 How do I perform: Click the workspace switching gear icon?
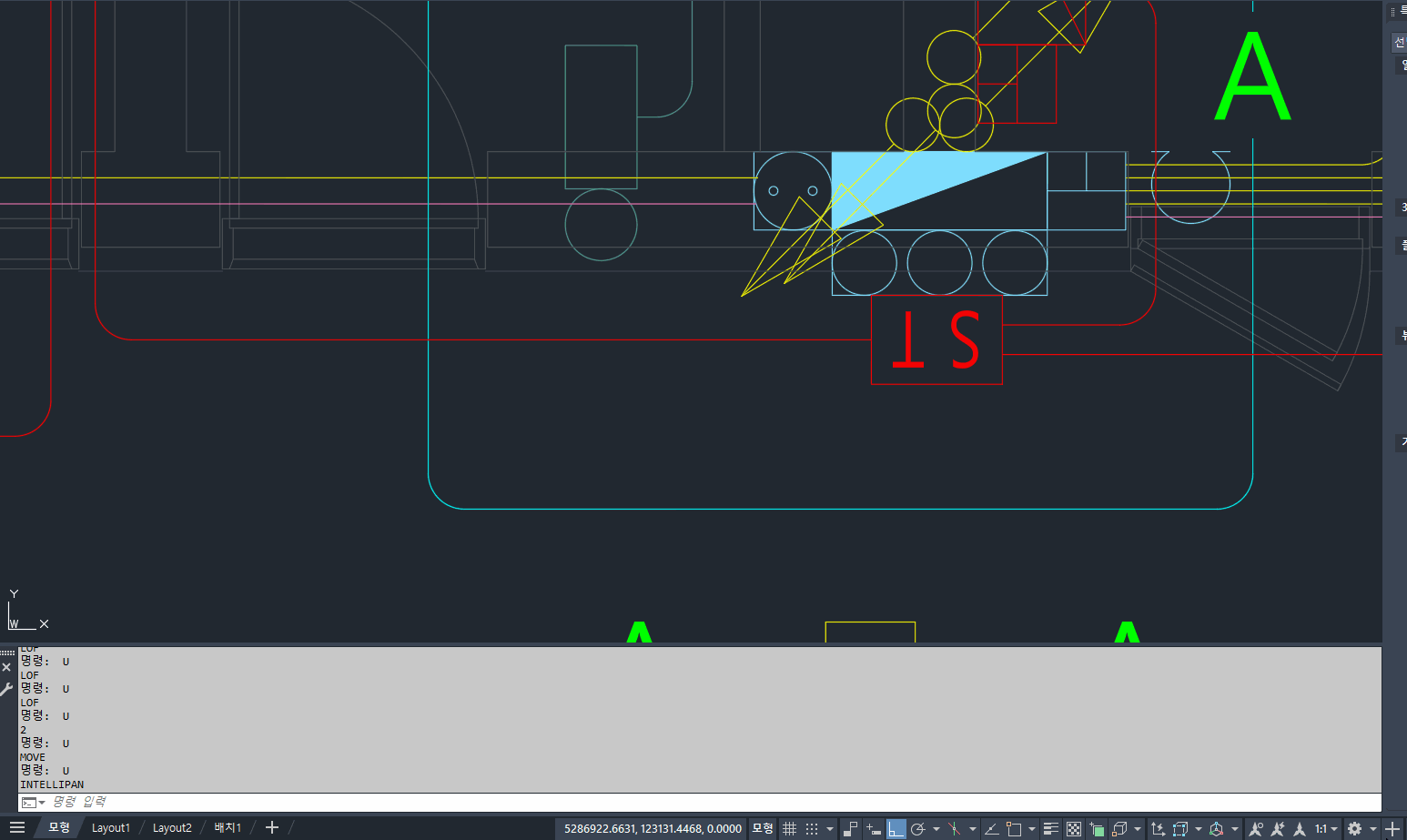(1354, 828)
